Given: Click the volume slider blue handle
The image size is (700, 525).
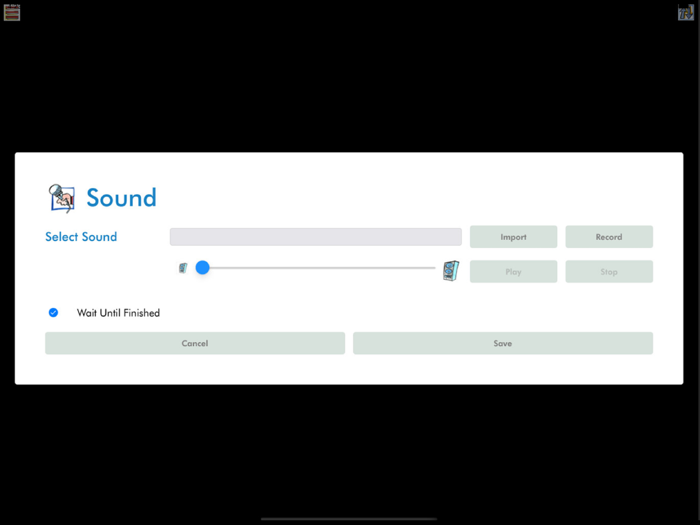Looking at the screenshot, I should (x=202, y=267).
